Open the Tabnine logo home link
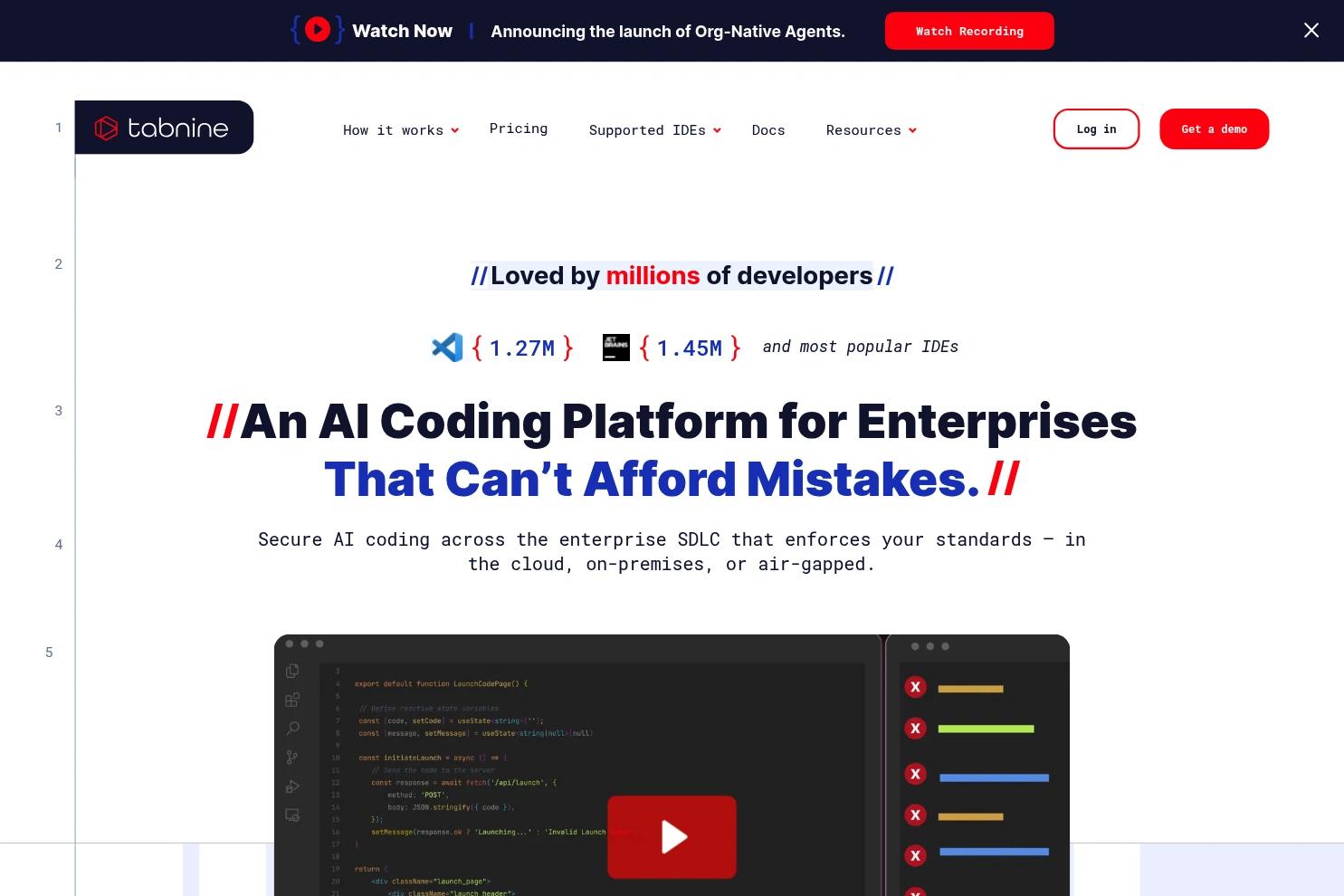This screenshot has height=896, width=1344. tap(164, 128)
